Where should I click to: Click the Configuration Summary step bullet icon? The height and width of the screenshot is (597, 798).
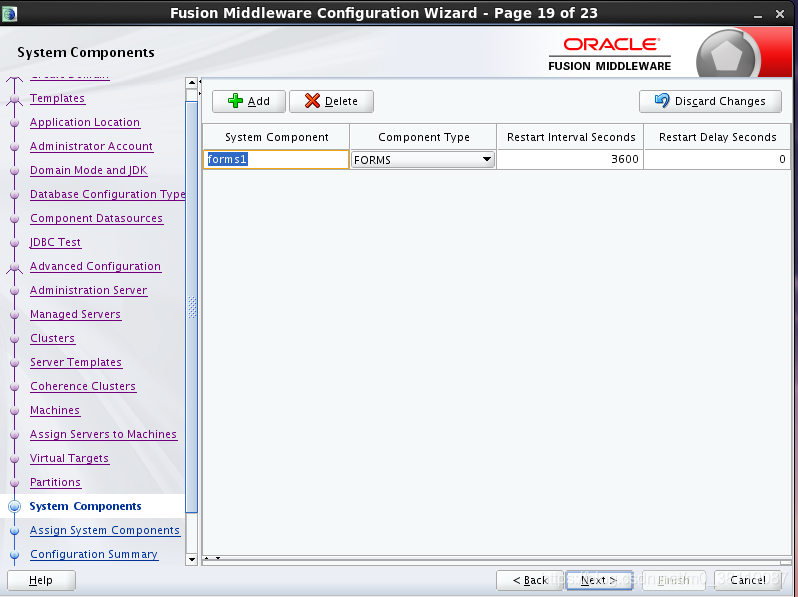pos(15,554)
